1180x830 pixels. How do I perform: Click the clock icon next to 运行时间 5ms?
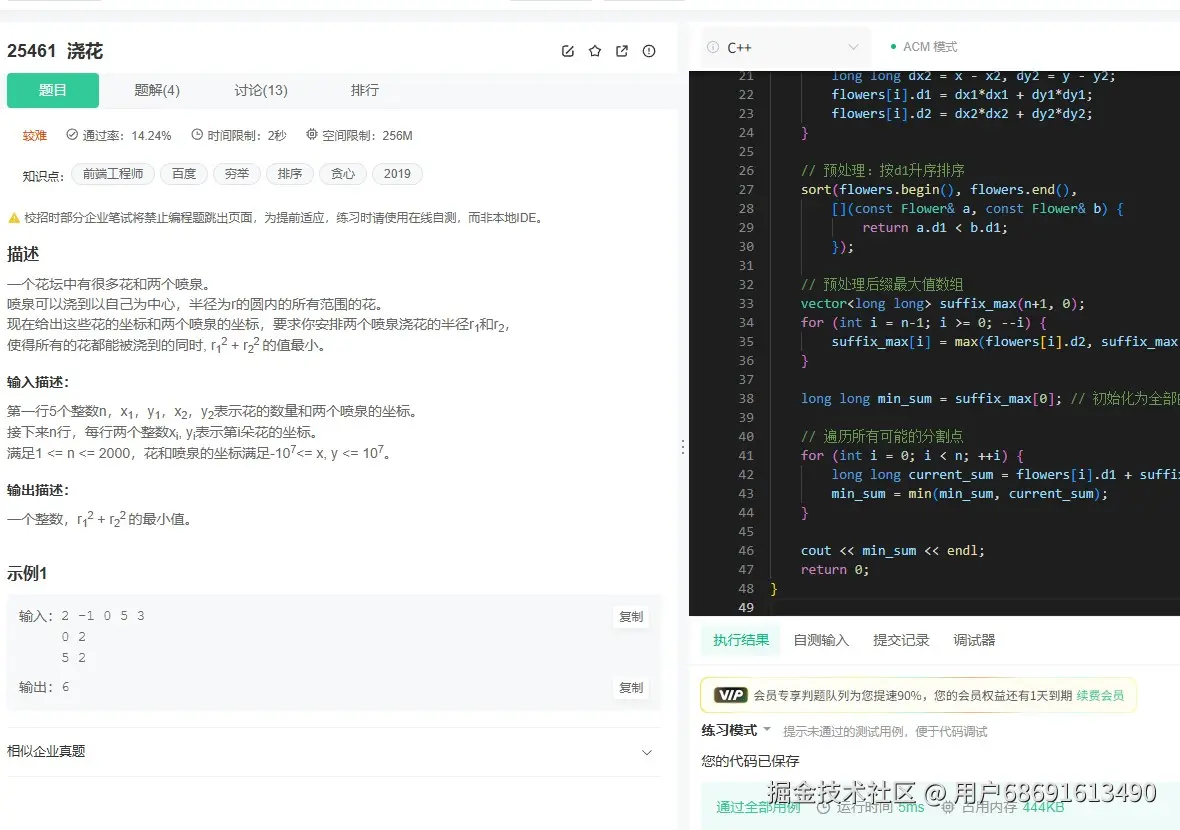point(822,809)
